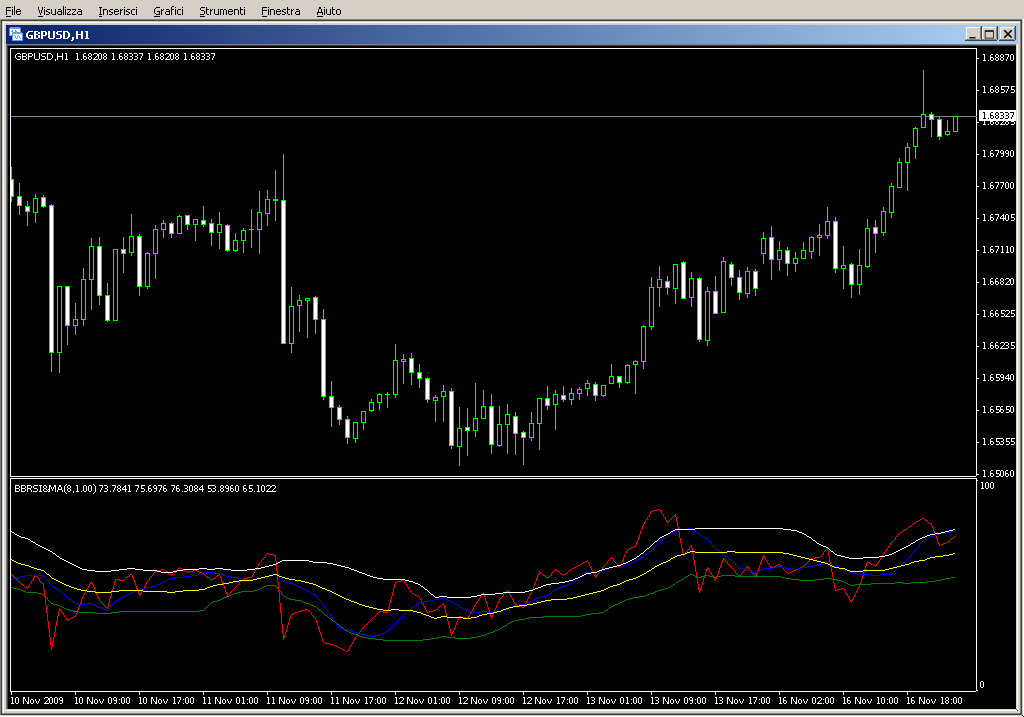Click the 10 Nov 2009 time label
This screenshot has height=717, width=1024.
[x=37, y=701]
